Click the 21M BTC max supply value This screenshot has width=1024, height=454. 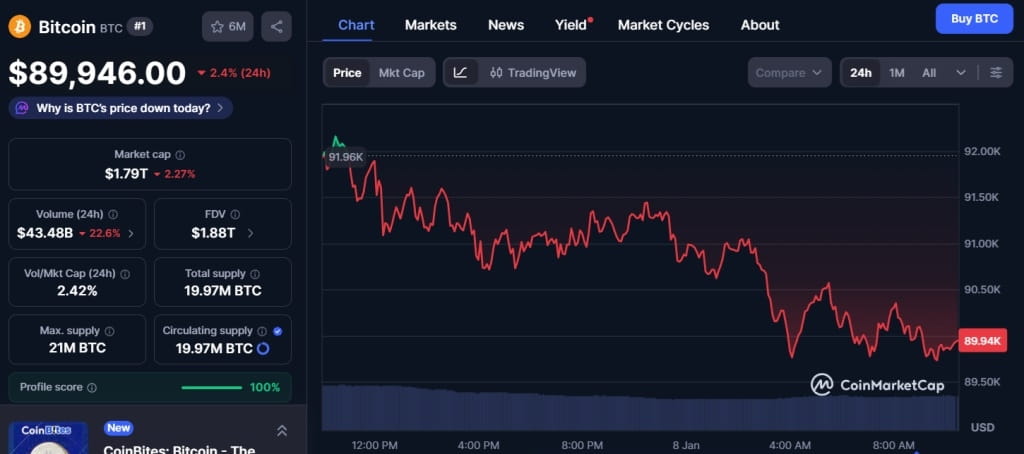tap(77, 348)
